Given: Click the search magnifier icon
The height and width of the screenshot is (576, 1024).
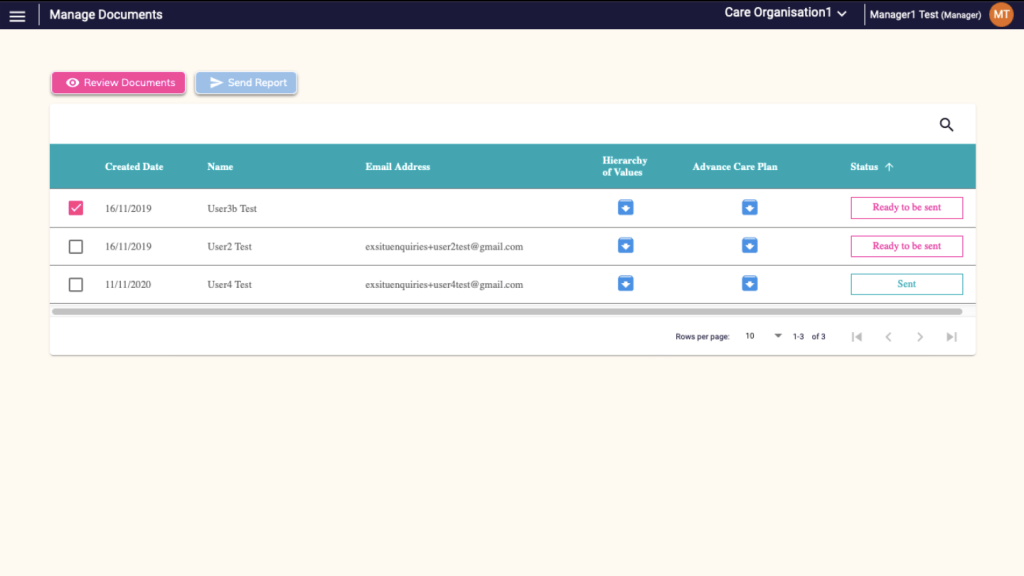Looking at the screenshot, I should pos(946,125).
